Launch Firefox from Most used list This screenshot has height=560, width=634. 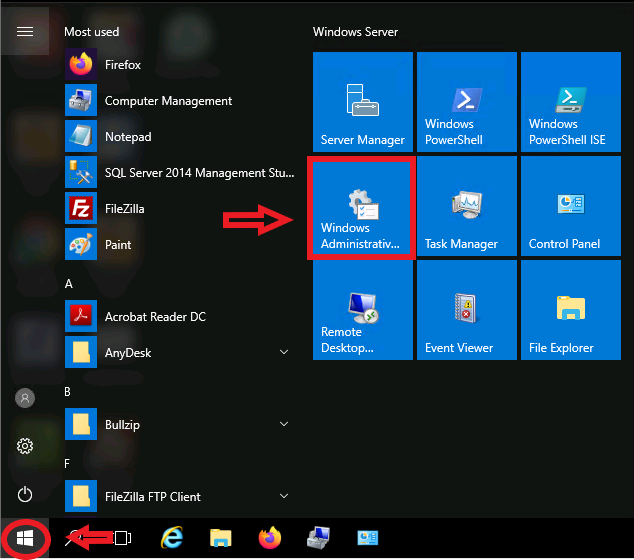pos(180,65)
